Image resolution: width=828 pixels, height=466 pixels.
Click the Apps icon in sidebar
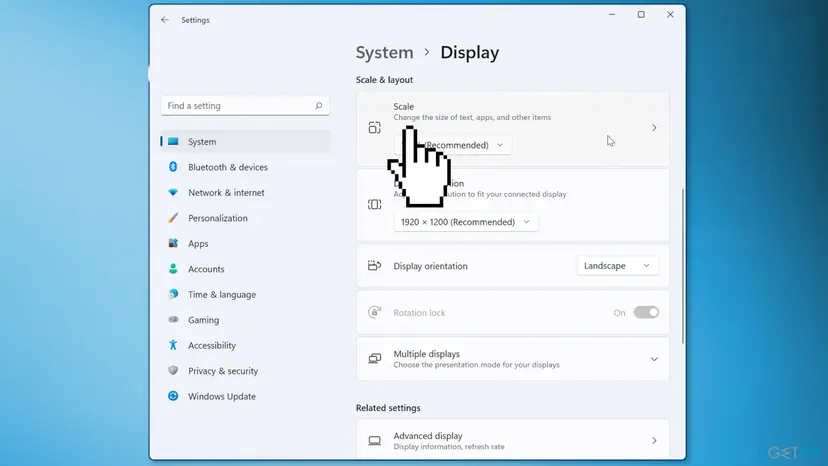tap(173, 243)
